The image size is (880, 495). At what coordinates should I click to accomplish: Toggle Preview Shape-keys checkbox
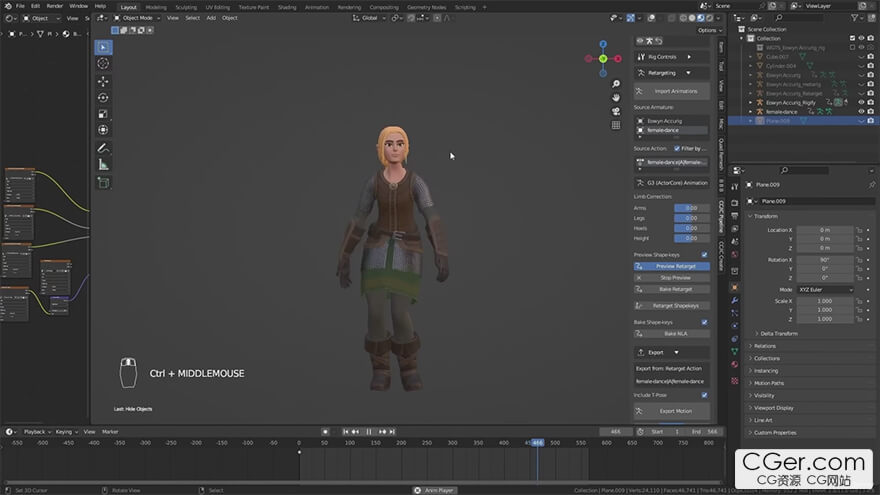click(704, 255)
